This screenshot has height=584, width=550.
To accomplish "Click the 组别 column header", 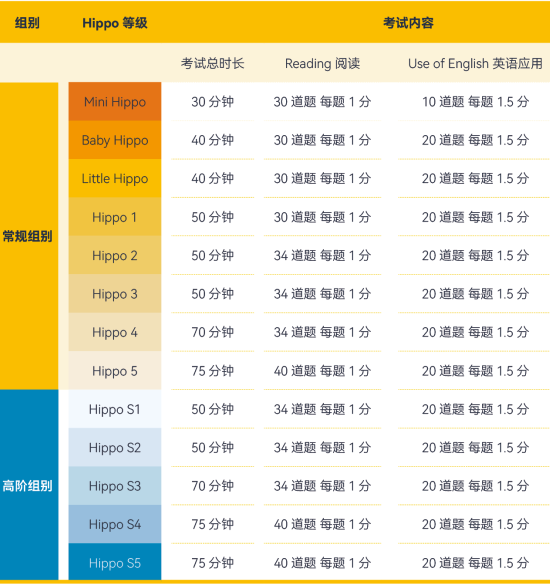I will [27, 23].
